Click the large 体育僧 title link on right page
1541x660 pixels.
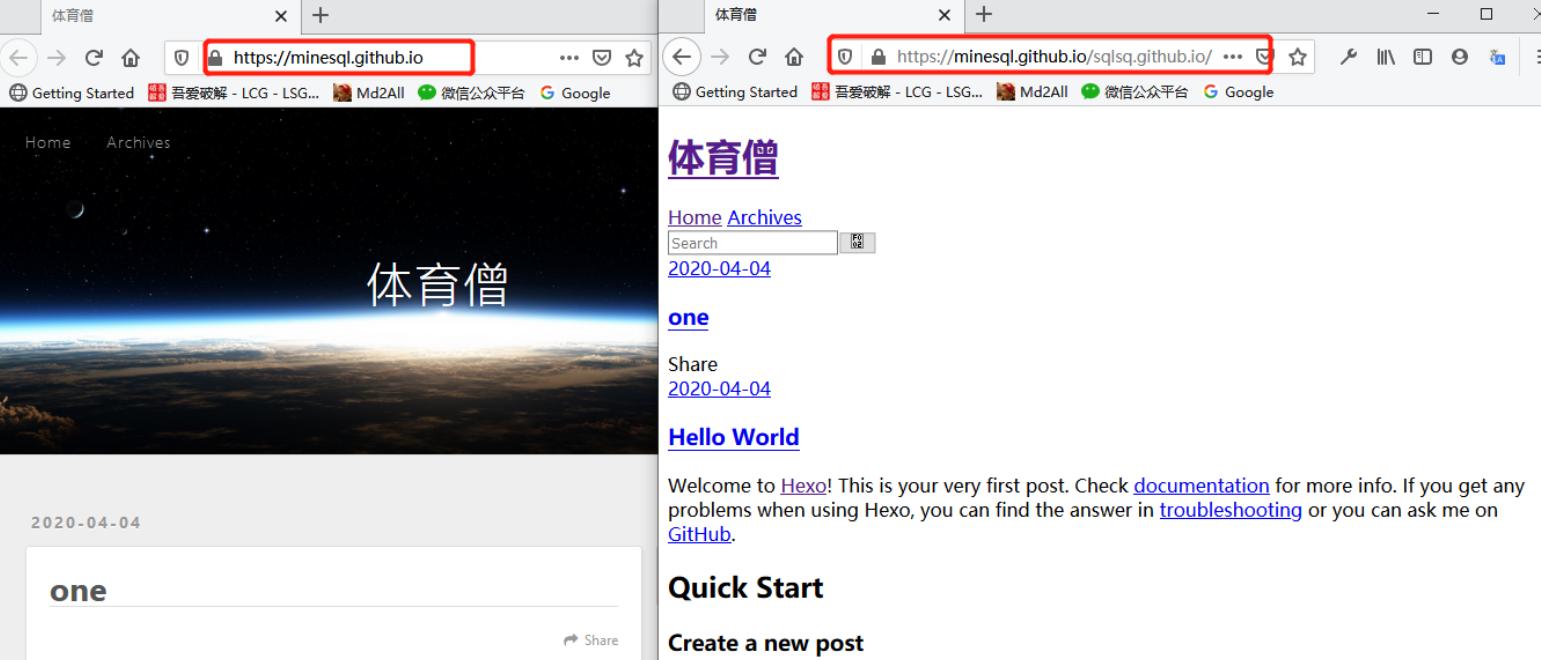coord(723,159)
